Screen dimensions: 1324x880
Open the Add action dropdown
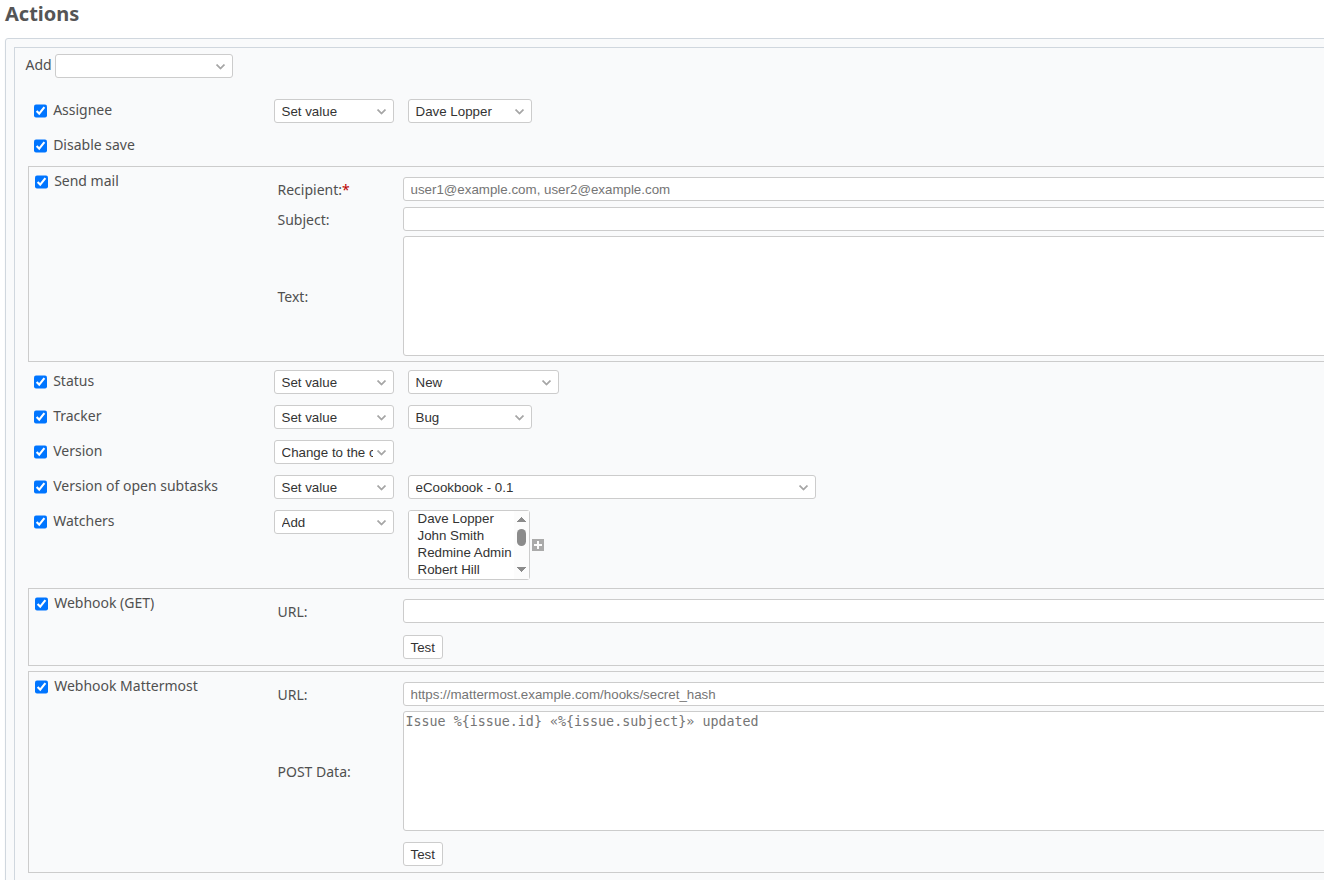click(144, 66)
